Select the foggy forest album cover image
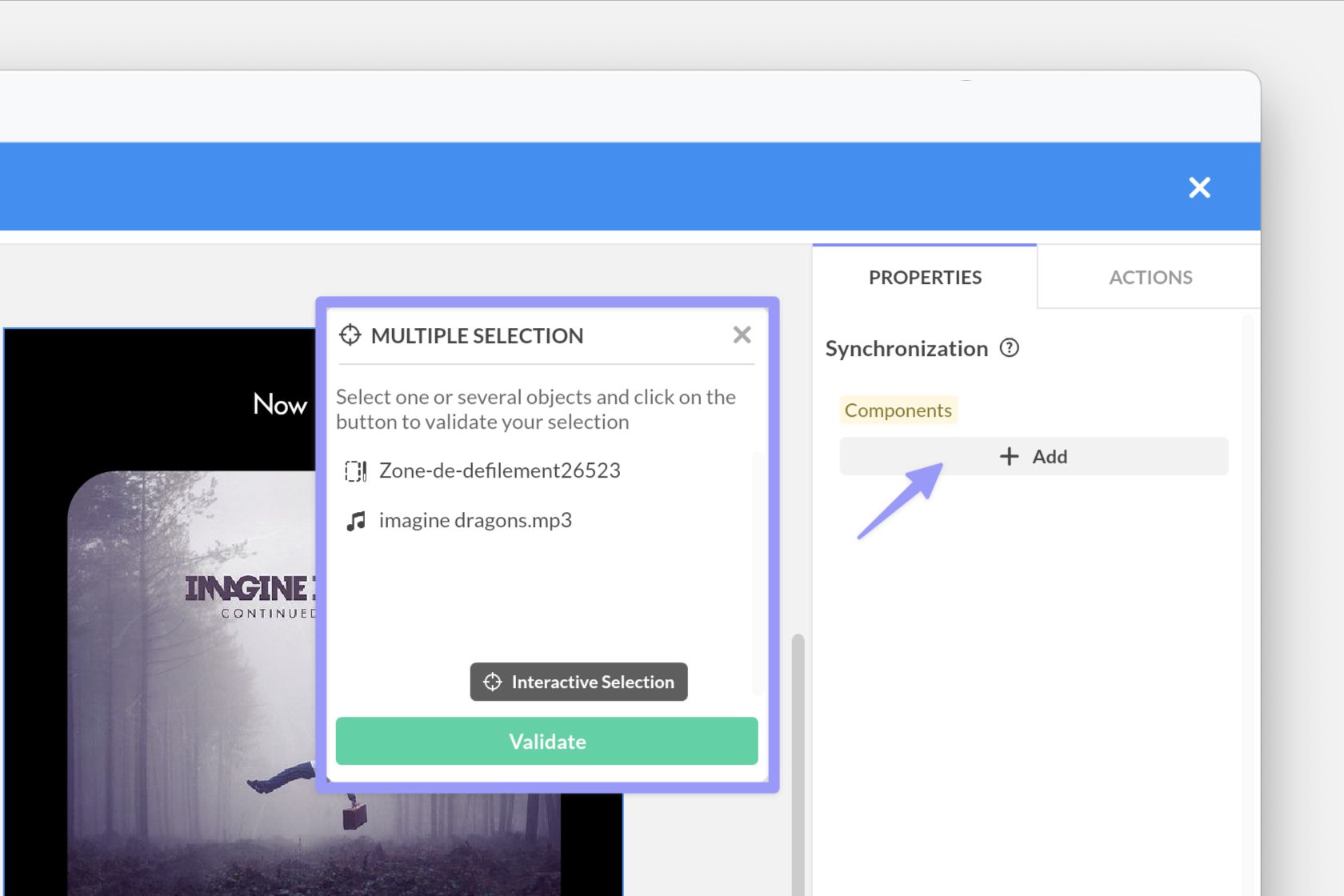This screenshot has height=896, width=1344. [192, 680]
